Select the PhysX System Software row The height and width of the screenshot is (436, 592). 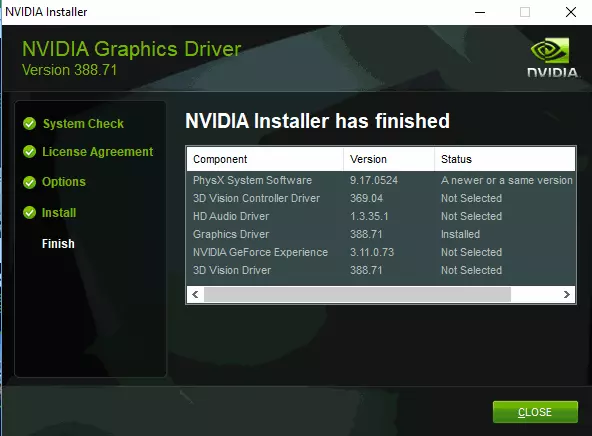381,180
